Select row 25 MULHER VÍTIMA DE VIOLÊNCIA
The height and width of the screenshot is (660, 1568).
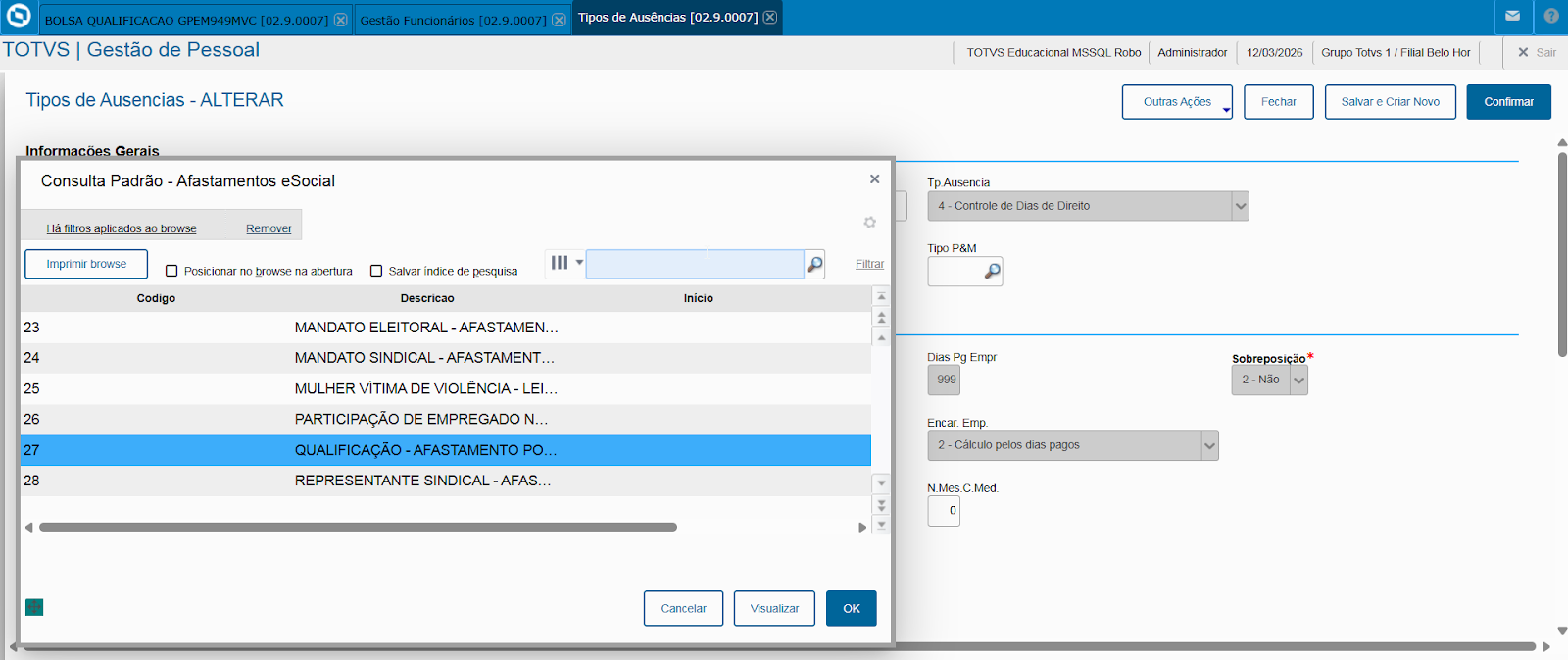pyautogui.click(x=446, y=389)
